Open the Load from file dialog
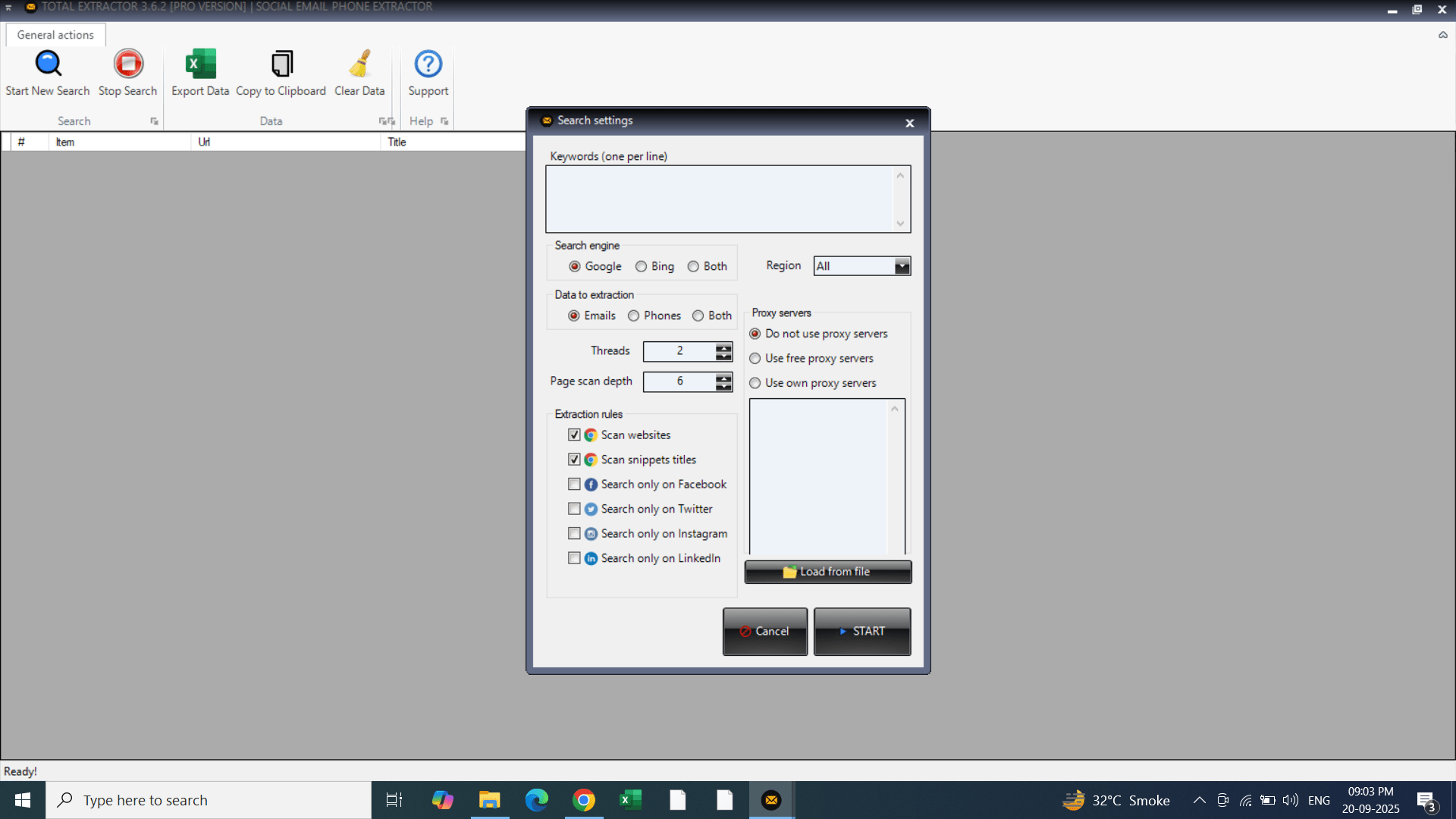The width and height of the screenshot is (1456, 819). [827, 572]
